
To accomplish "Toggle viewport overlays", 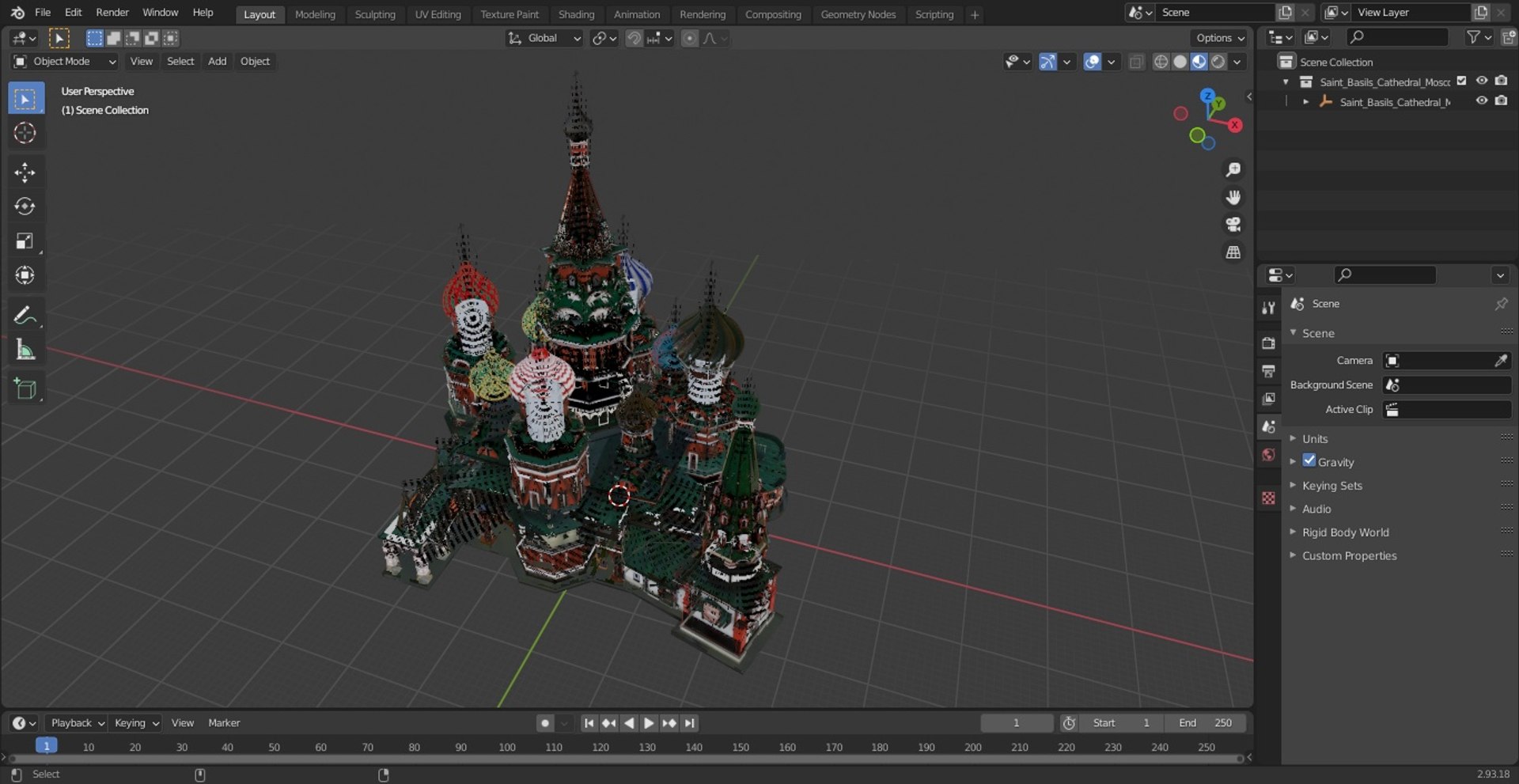I will pos(1092,62).
